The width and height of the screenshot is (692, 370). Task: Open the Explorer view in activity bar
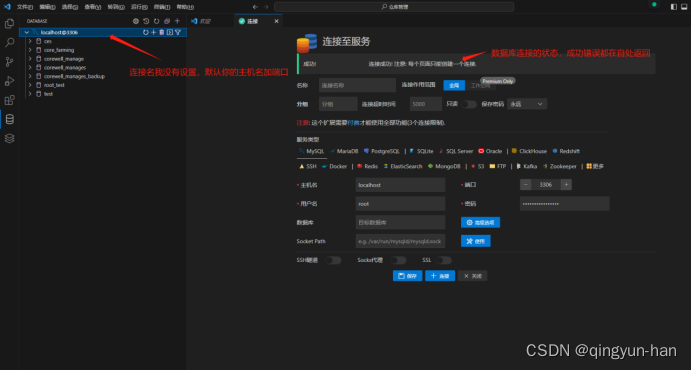(x=9, y=23)
